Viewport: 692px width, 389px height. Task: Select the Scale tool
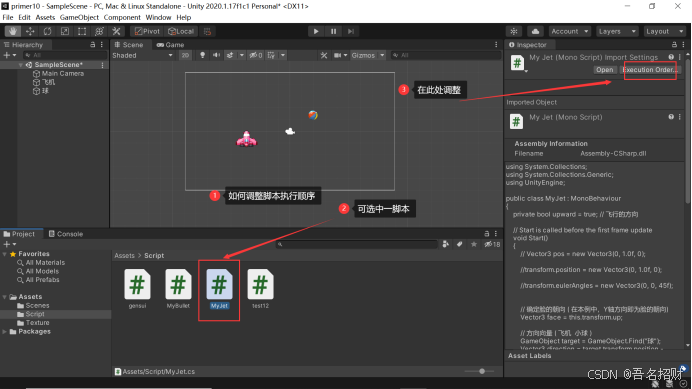pos(64,31)
